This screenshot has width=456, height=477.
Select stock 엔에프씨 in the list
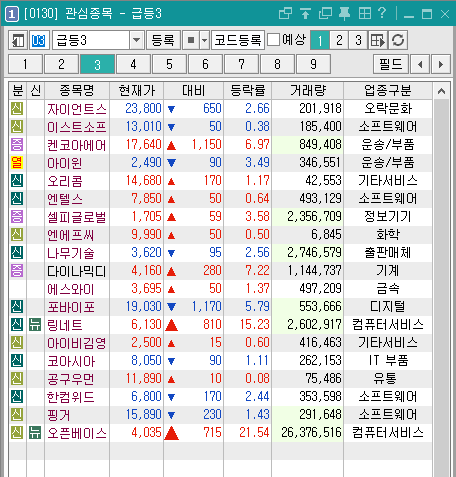click(71, 235)
